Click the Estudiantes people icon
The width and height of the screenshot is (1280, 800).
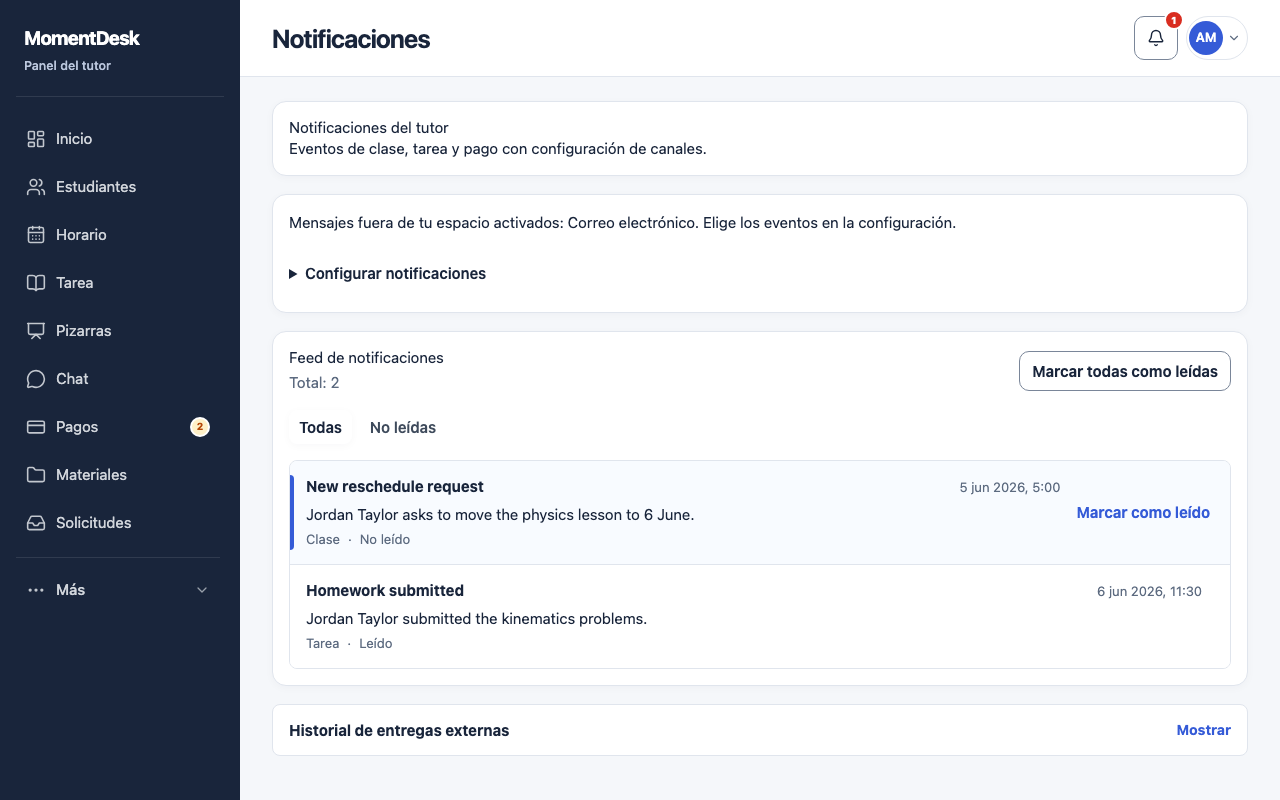36,187
